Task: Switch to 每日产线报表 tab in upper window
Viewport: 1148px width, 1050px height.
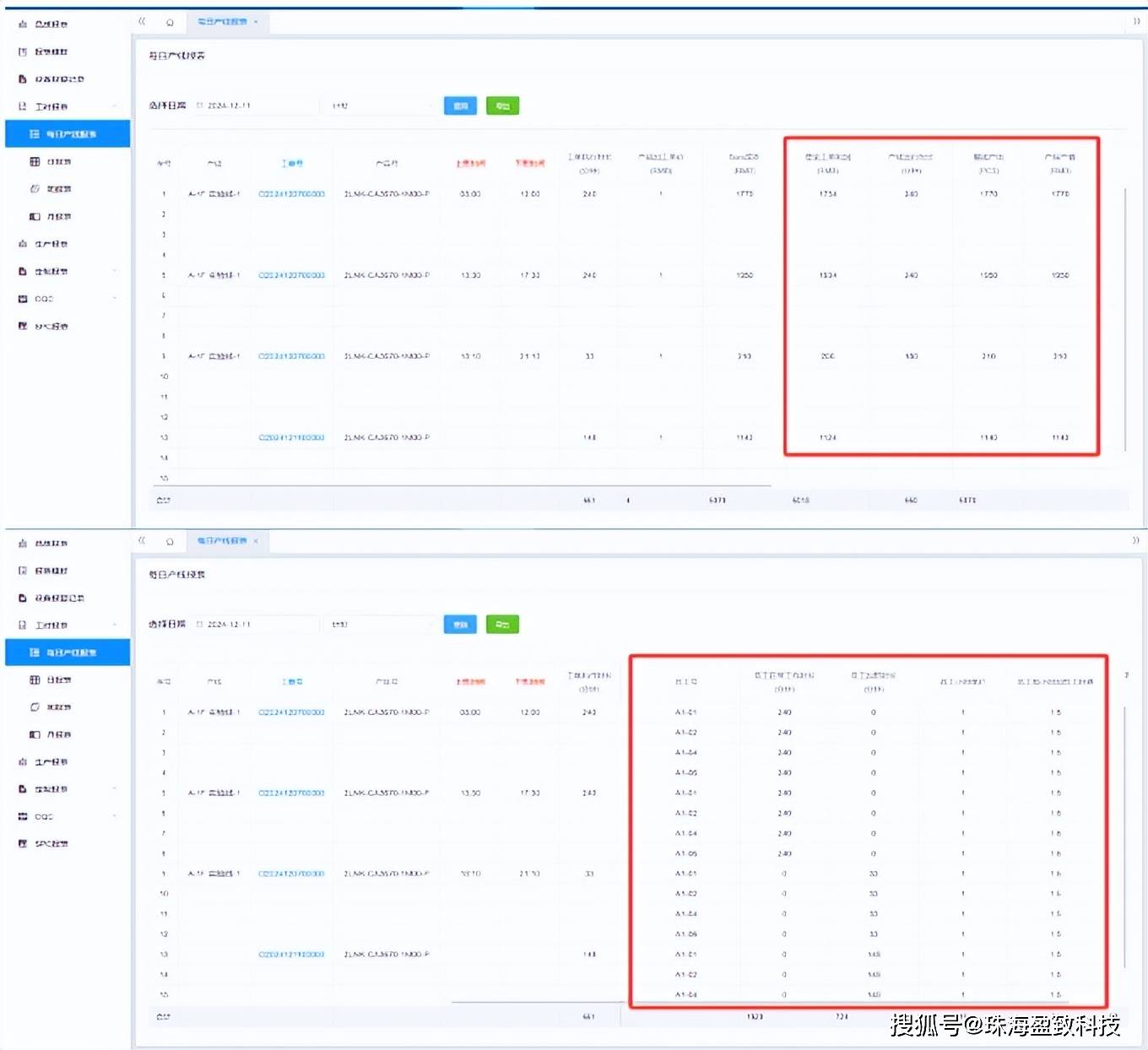Action: pyautogui.click(x=222, y=21)
